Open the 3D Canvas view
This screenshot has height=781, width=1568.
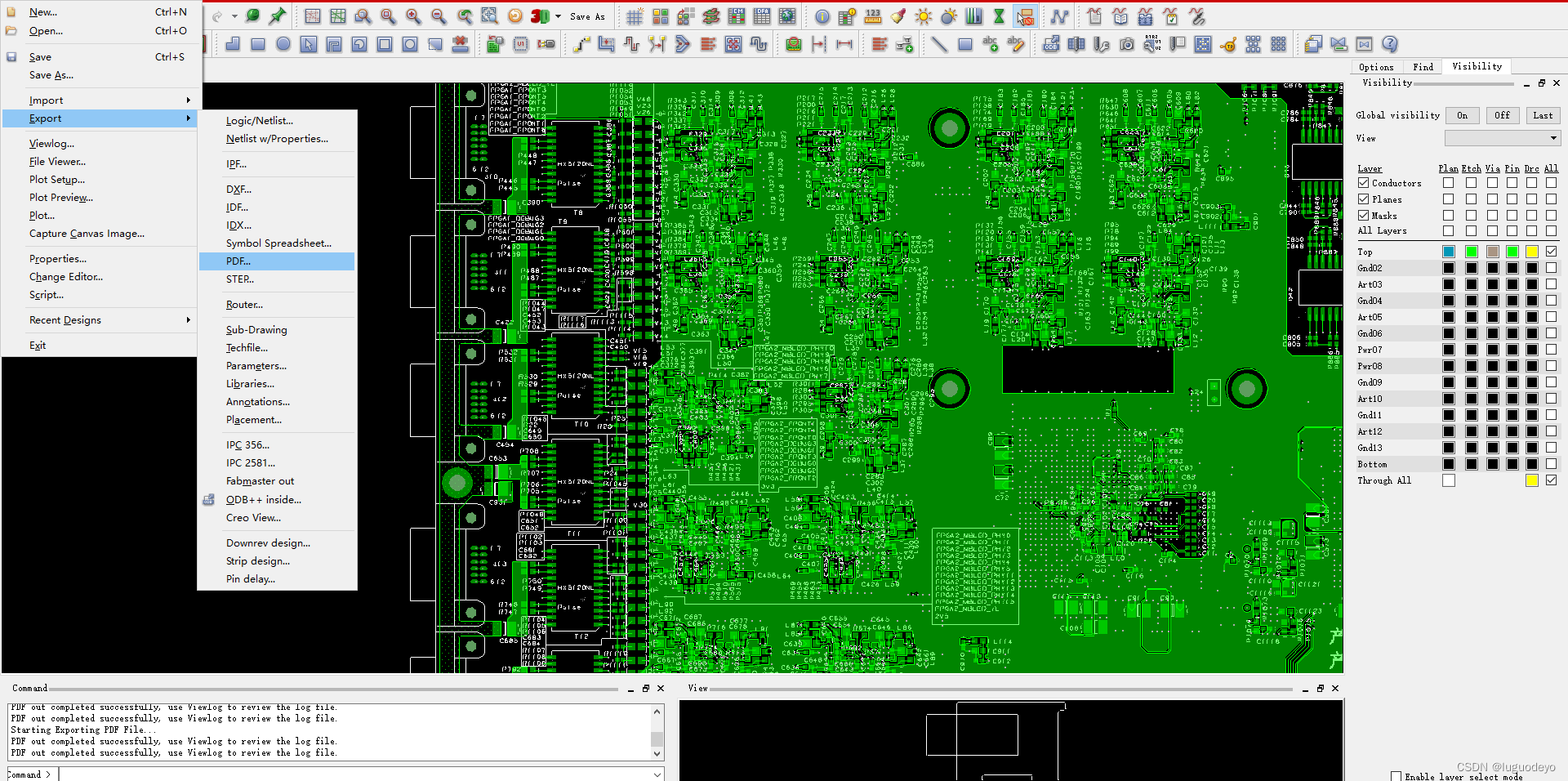(539, 16)
